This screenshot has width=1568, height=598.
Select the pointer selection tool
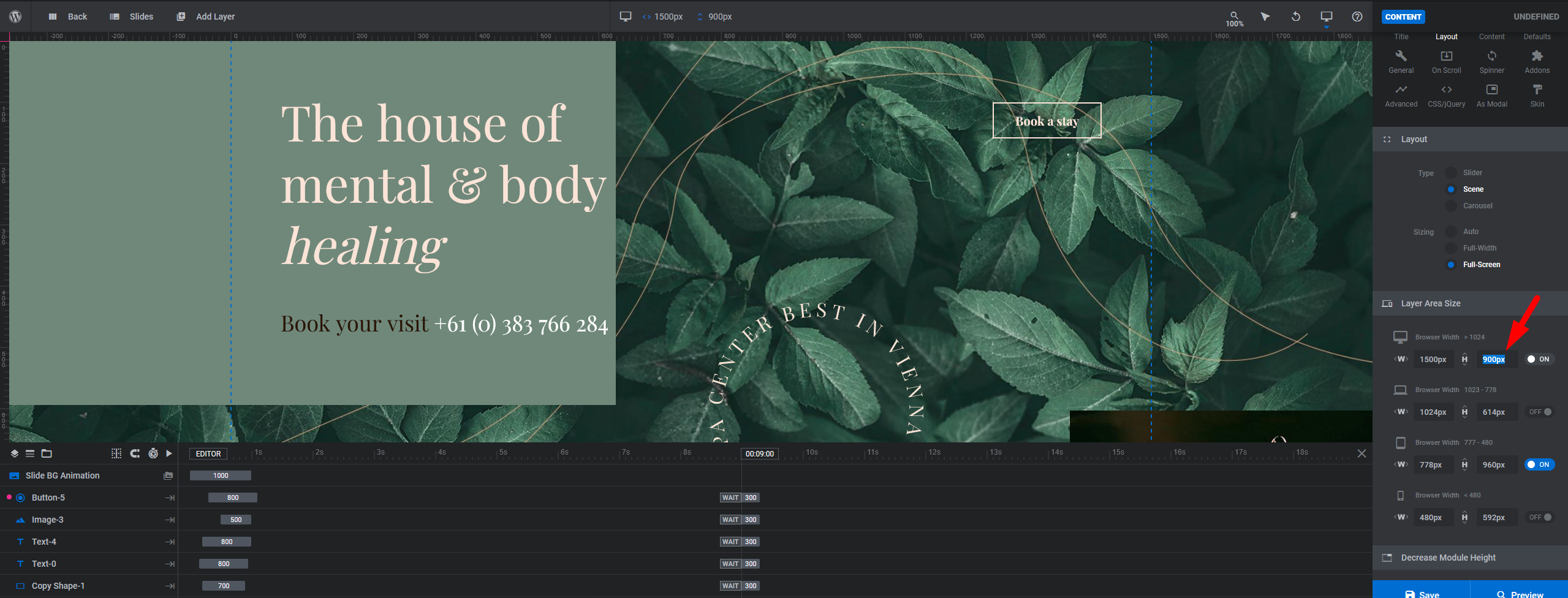[x=1265, y=17]
